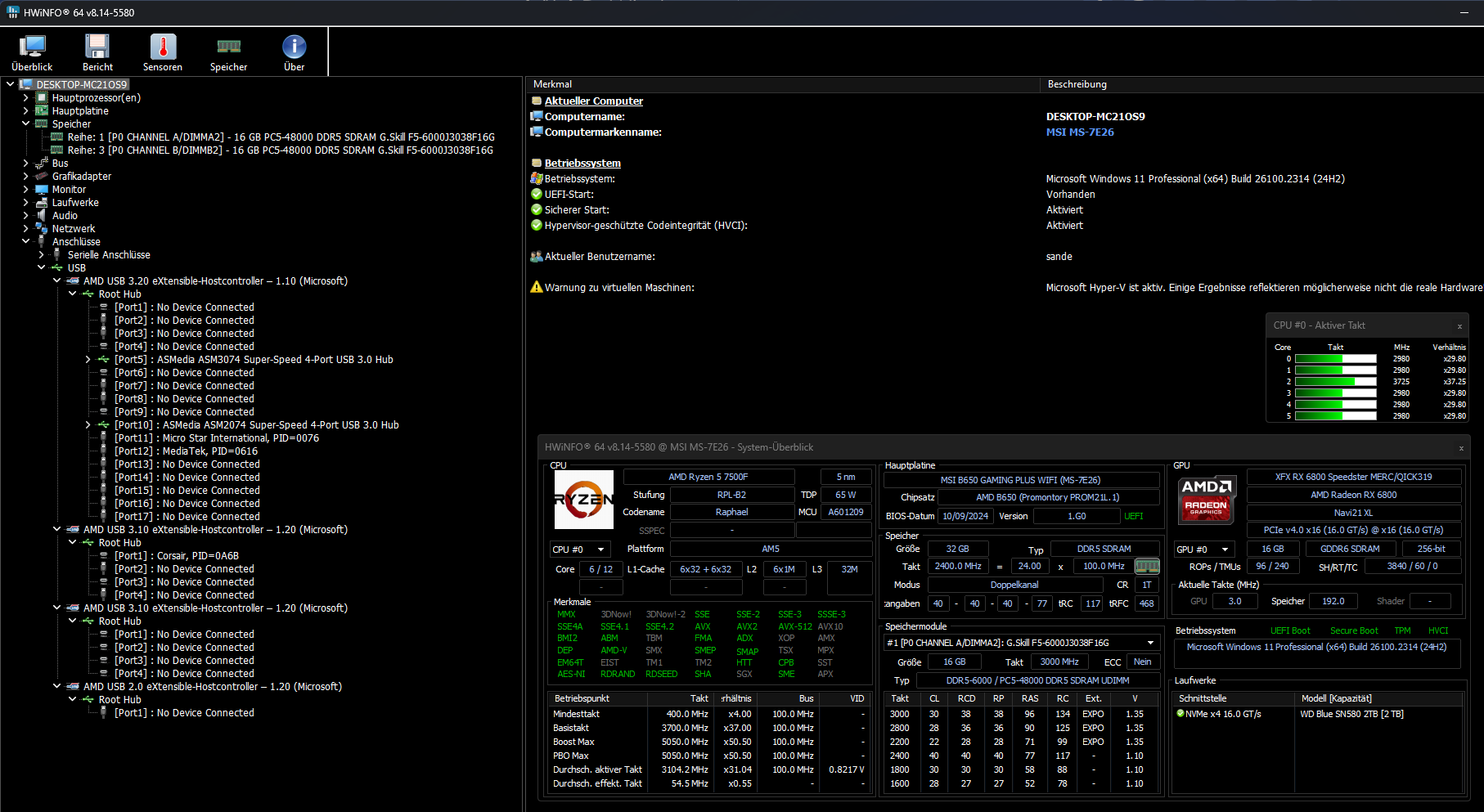Click the DDR5-6000 / PC5-48000 type field

pyautogui.click(x=1037, y=680)
